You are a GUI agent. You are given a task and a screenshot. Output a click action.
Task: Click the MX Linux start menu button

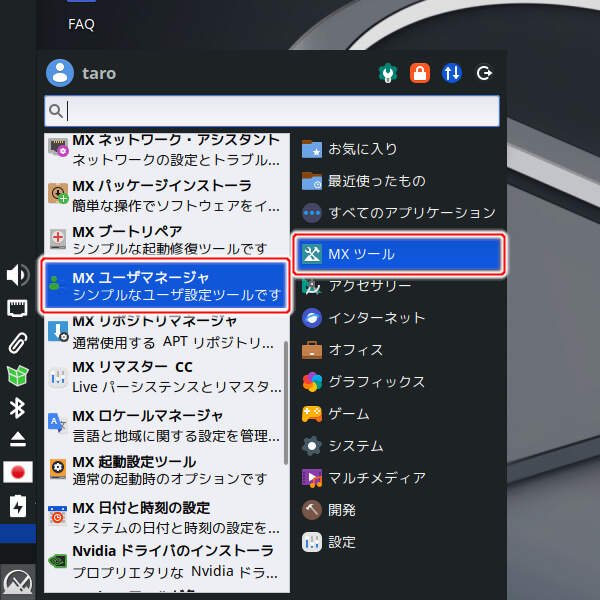(x=18, y=582)
